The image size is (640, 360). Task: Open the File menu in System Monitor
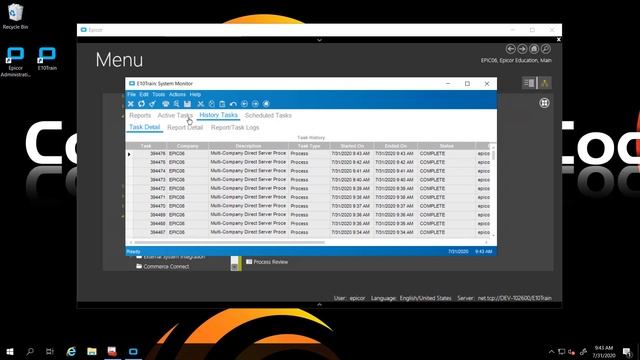(x=131, y=94)
